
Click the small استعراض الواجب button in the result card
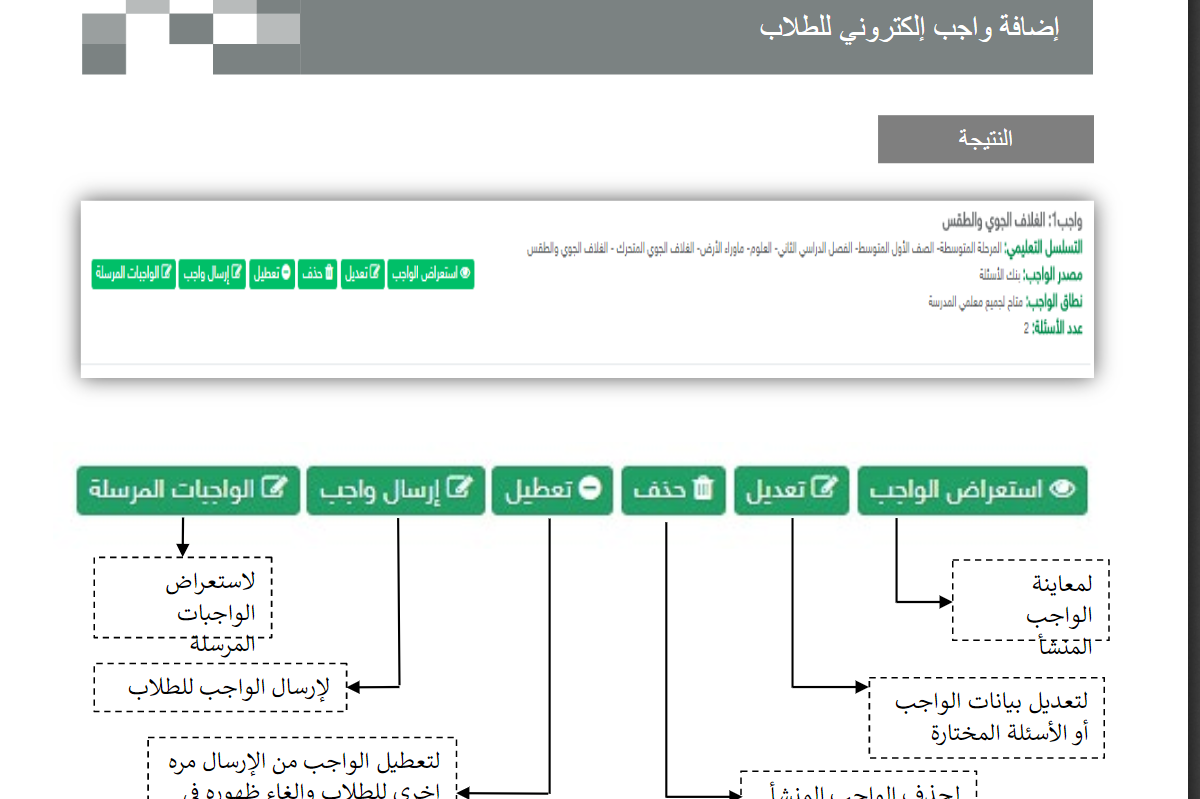431,274
